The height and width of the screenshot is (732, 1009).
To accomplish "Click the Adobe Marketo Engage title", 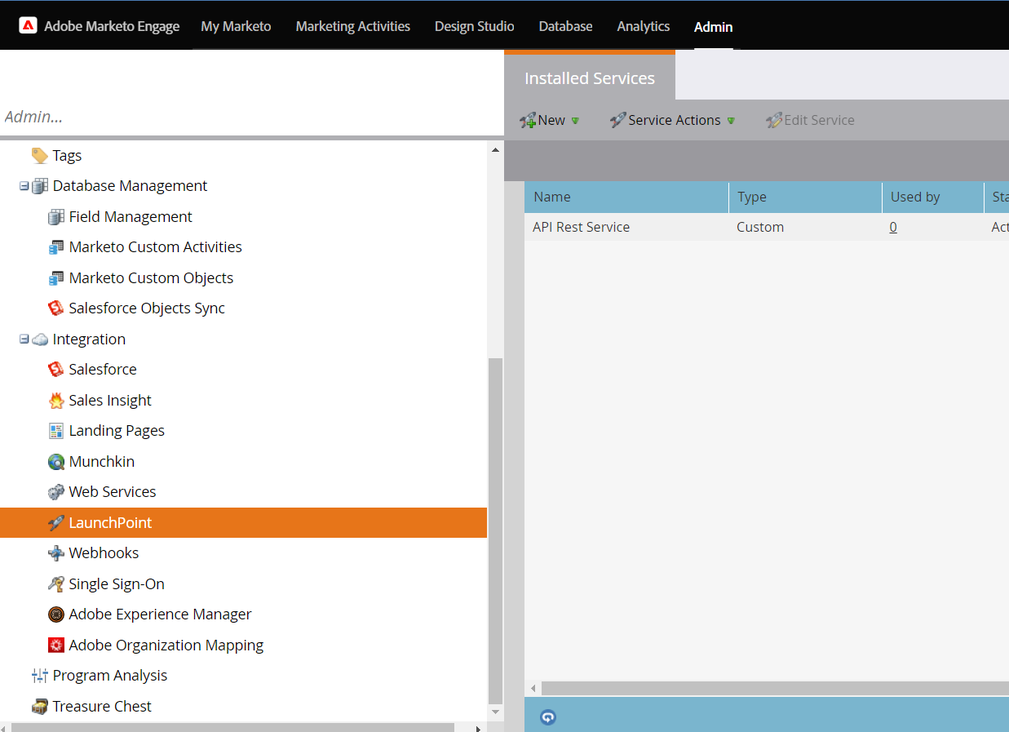I will (112, 26).
